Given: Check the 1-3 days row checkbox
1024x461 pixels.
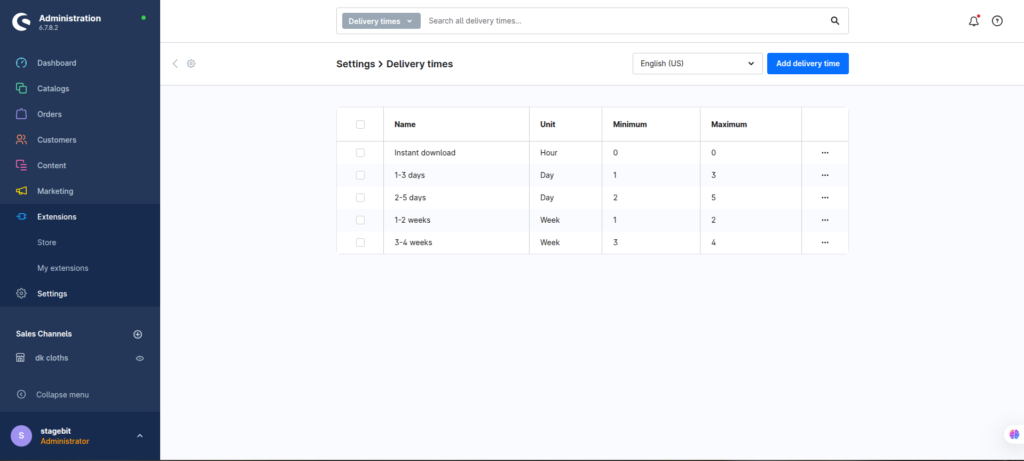Looking at the screenshot, I should (360, 175).
